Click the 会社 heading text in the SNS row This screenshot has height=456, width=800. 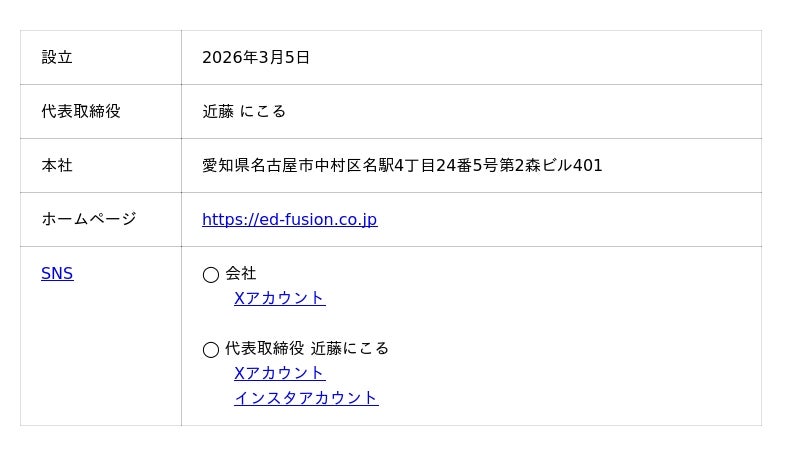coord(241,274)
